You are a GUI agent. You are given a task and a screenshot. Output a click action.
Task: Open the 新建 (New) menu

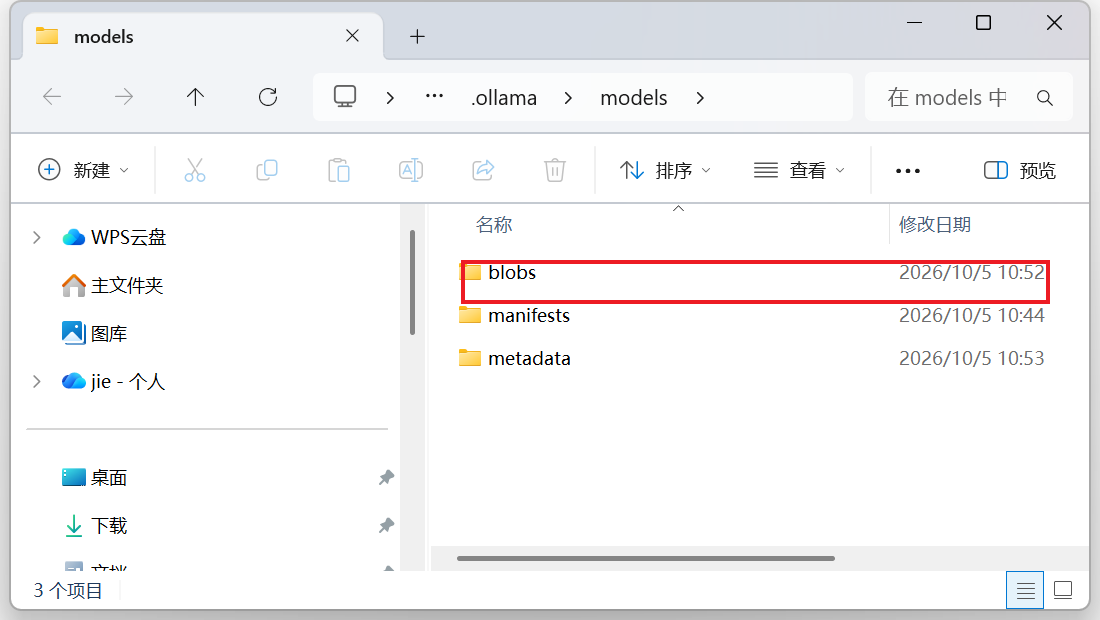tap(83, 170)
